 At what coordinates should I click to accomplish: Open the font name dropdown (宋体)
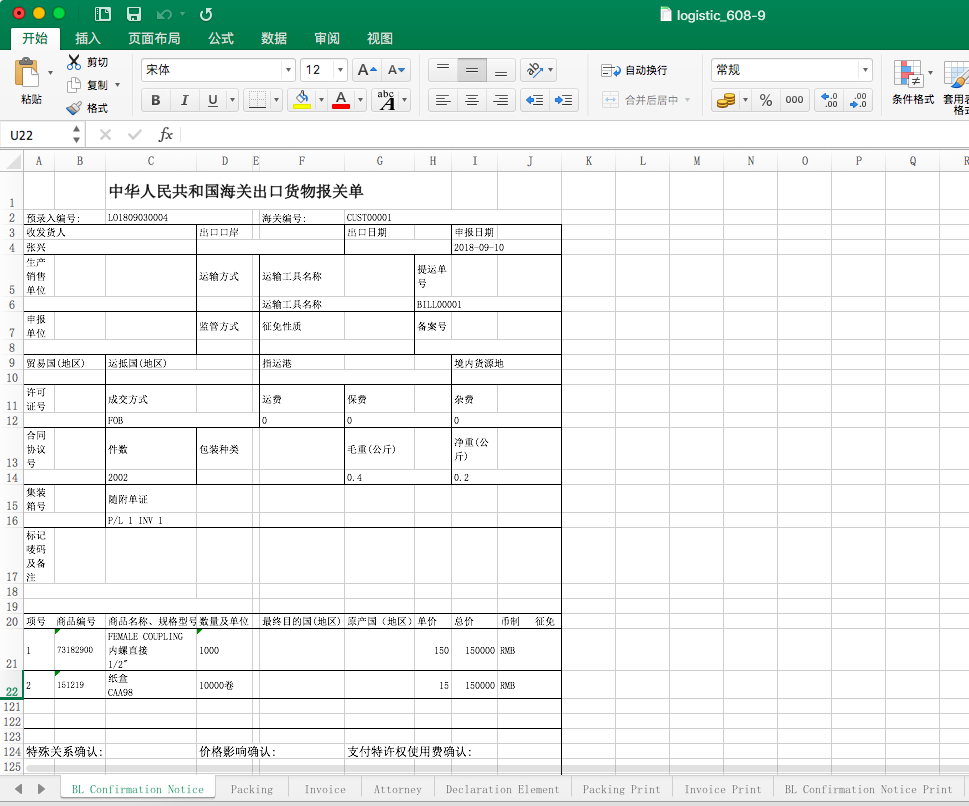coord(288,70)
